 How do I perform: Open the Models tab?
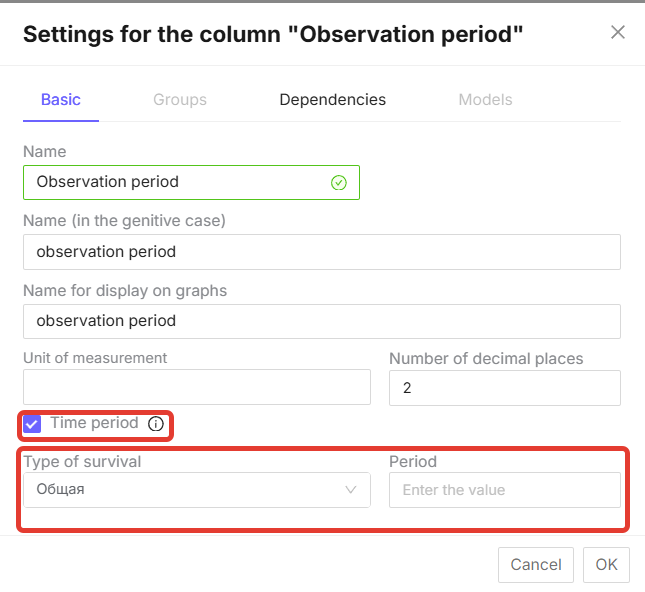485,100
